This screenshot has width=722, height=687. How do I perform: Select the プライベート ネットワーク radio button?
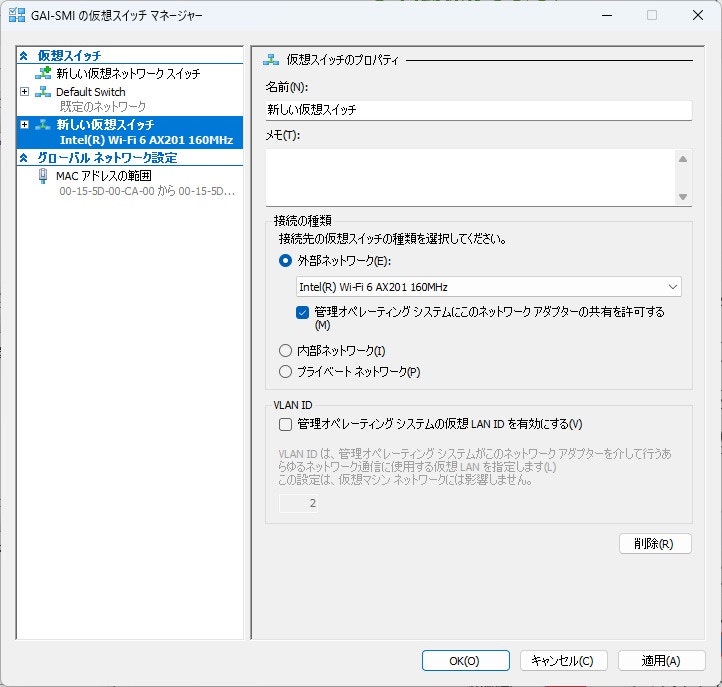tap(285, 372)
